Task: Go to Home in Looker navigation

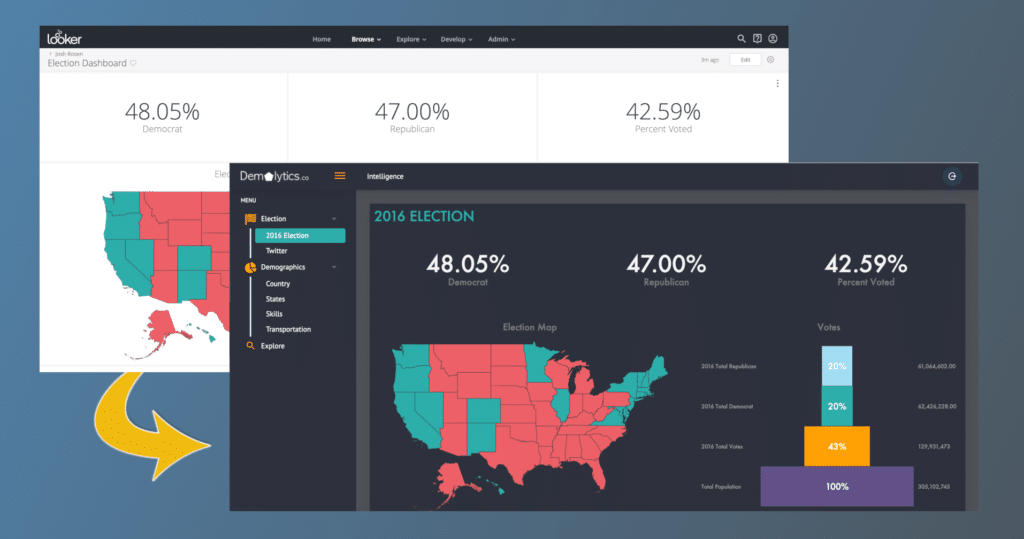Action: [321, 39]
